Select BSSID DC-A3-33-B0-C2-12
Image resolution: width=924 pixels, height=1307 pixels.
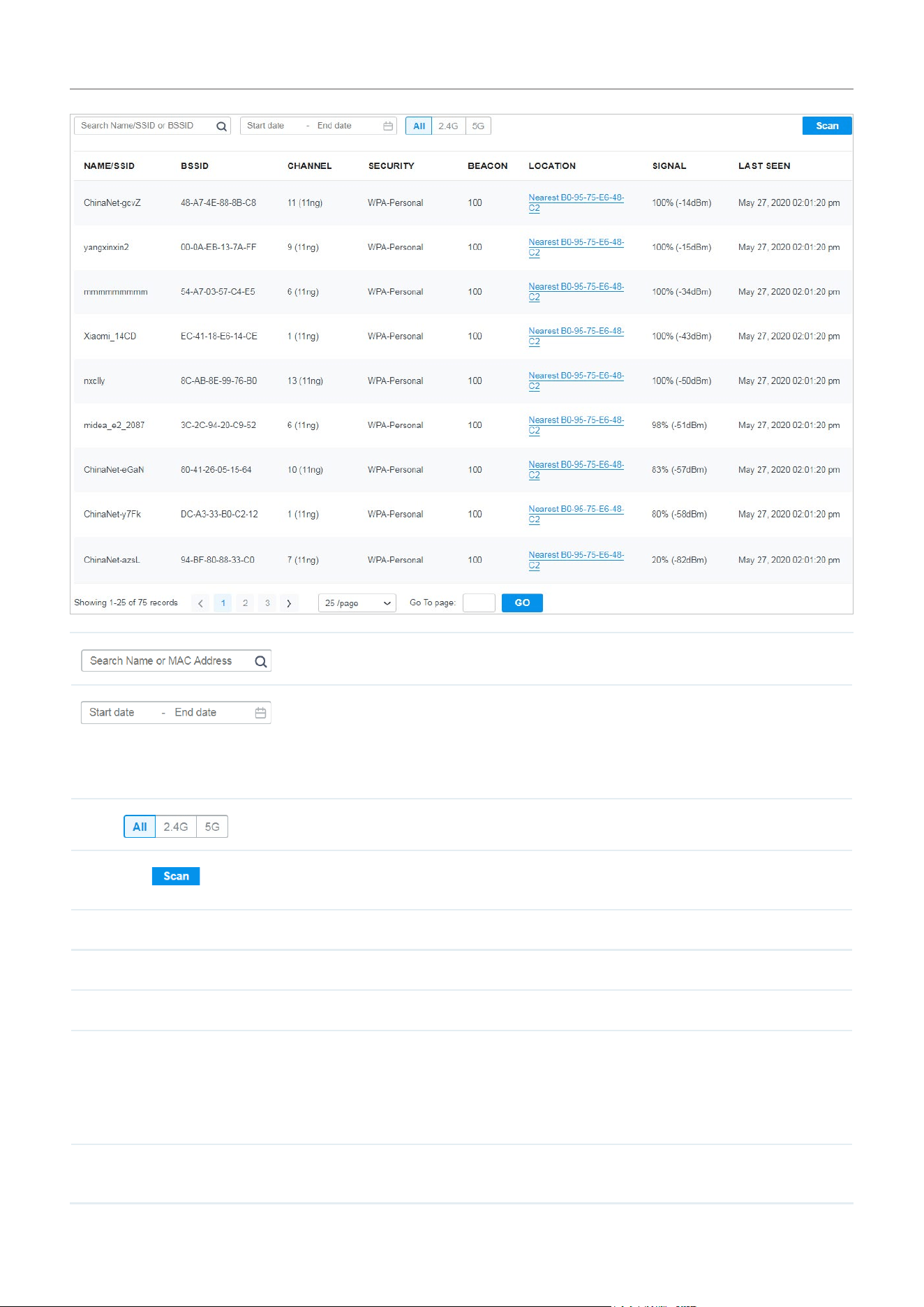point(219,515)
